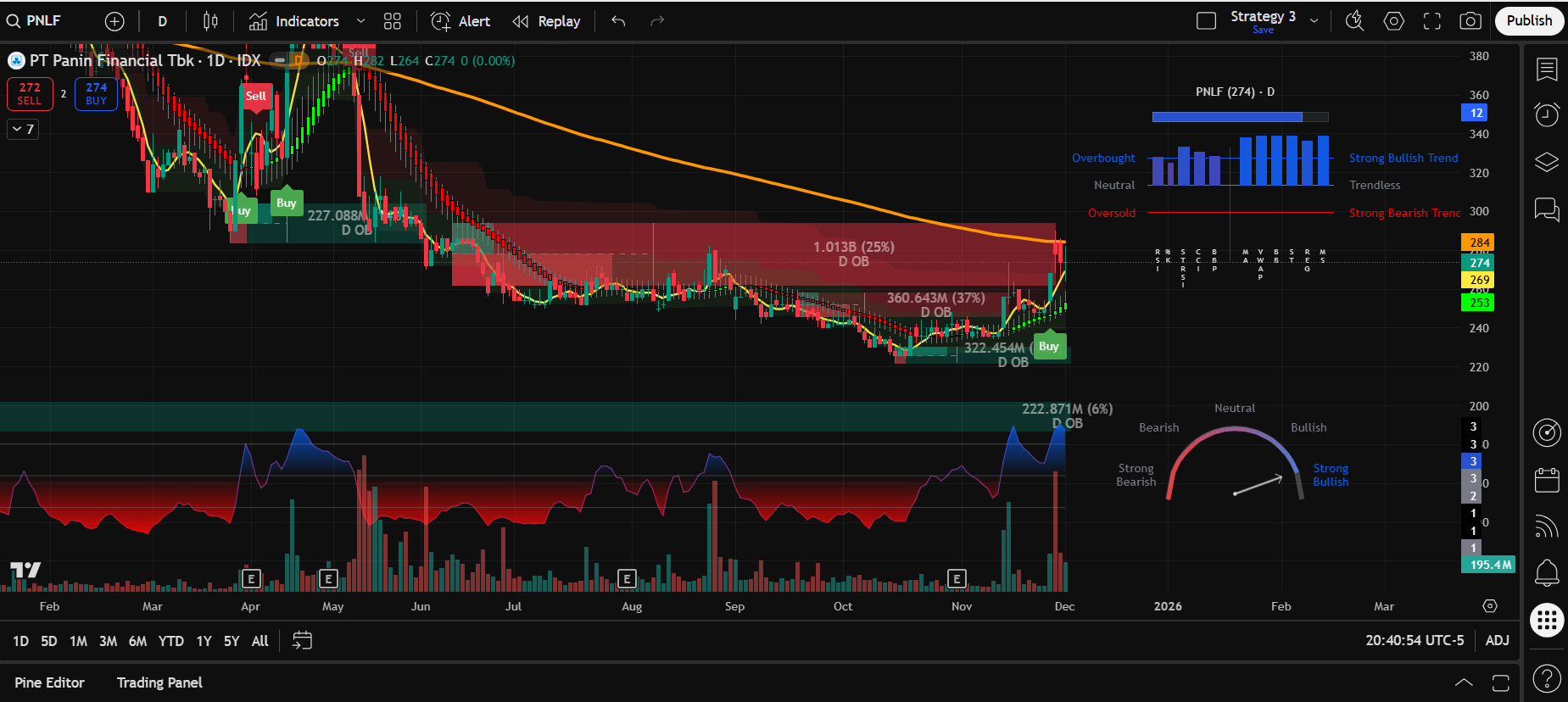
Task: Select the All time range
Action: click(260, 641)
